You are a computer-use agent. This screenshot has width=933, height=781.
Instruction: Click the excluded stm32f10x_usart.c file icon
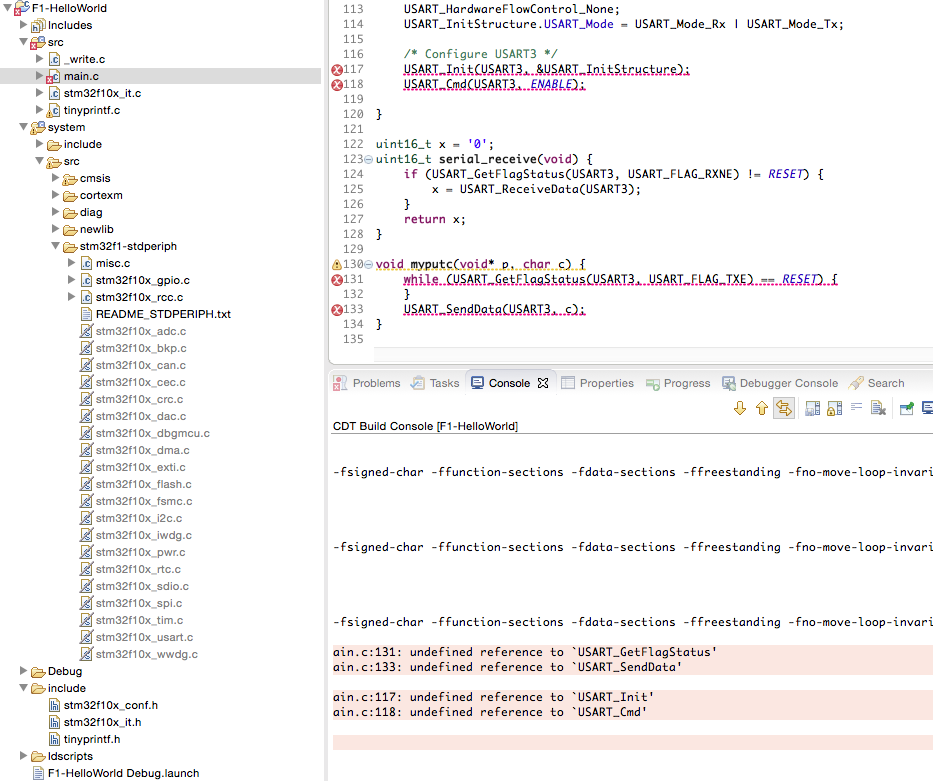pos(86,637)
